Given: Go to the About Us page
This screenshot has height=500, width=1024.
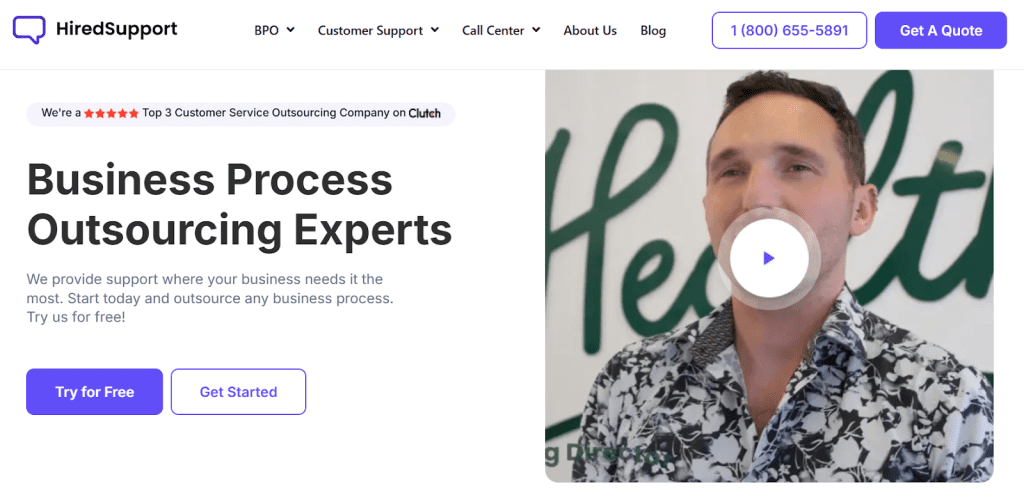Looking at the screenshot, I should tap(590, 30).
